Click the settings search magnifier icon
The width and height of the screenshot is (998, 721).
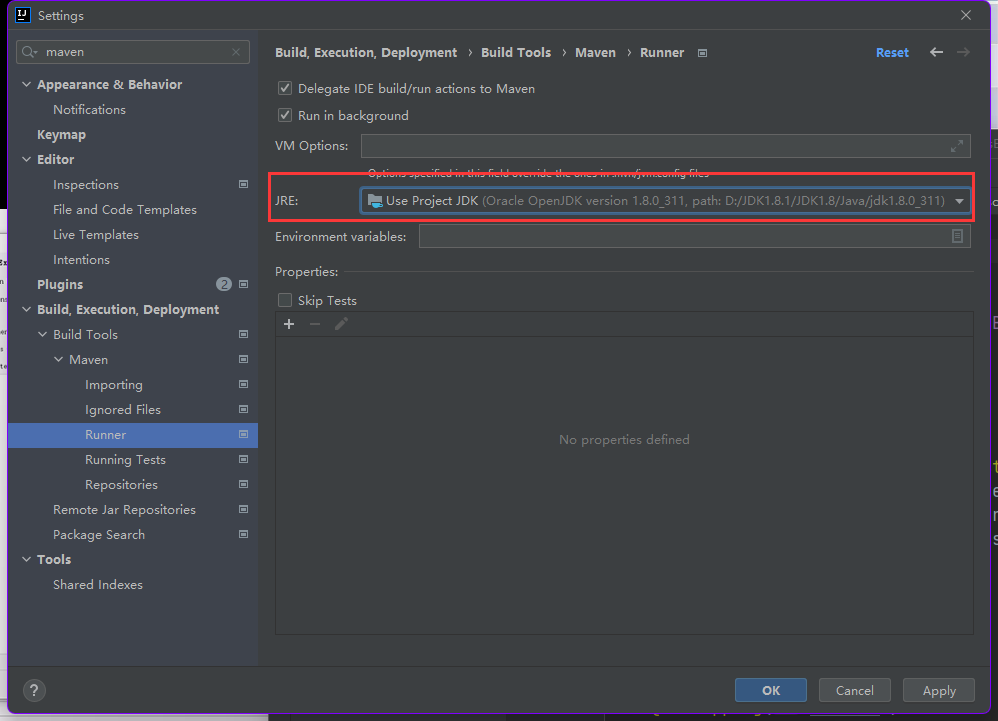pos(28,52)
